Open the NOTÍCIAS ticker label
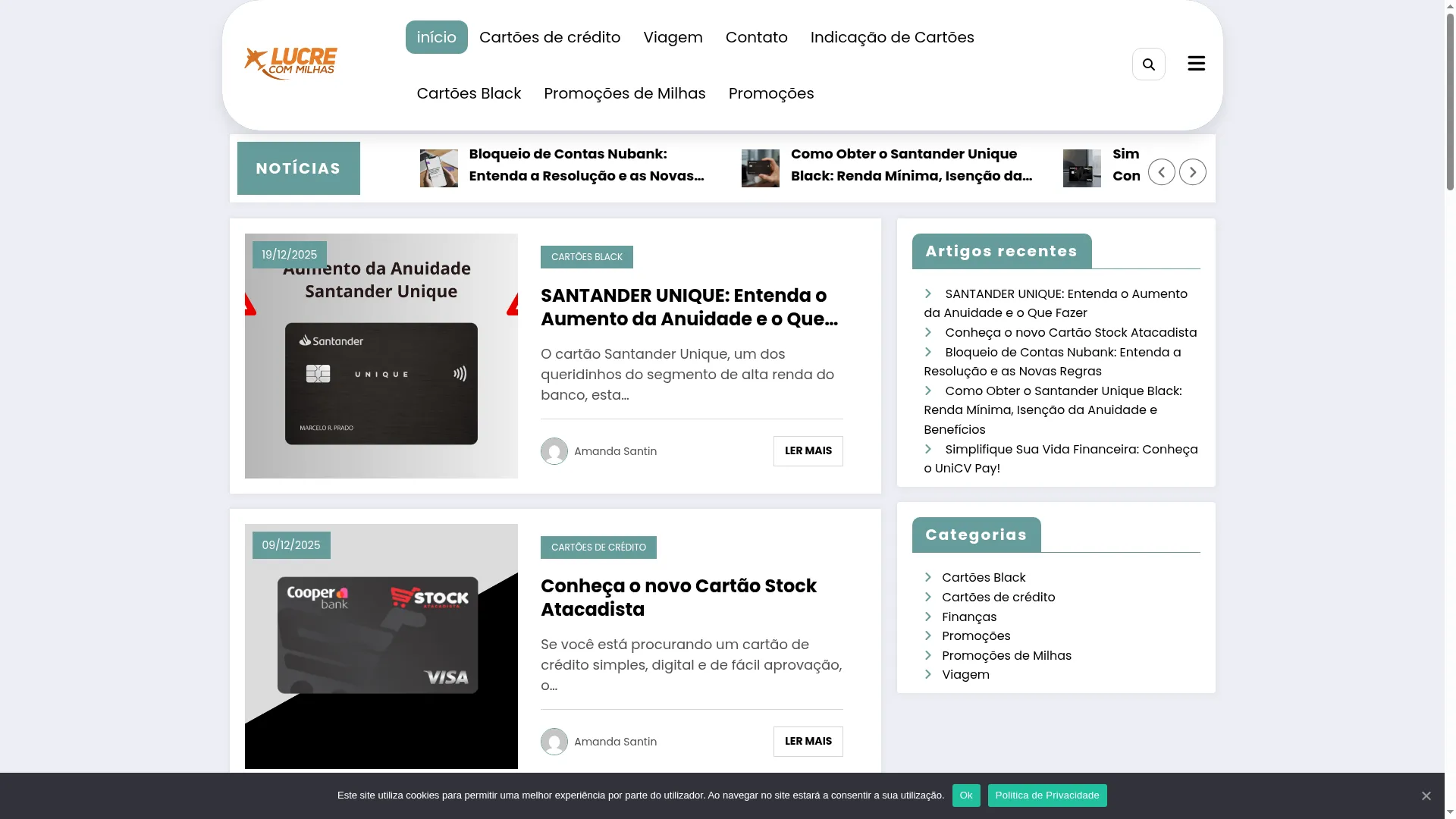This screenshot has height=819, width=1456. tap(298, 168)
